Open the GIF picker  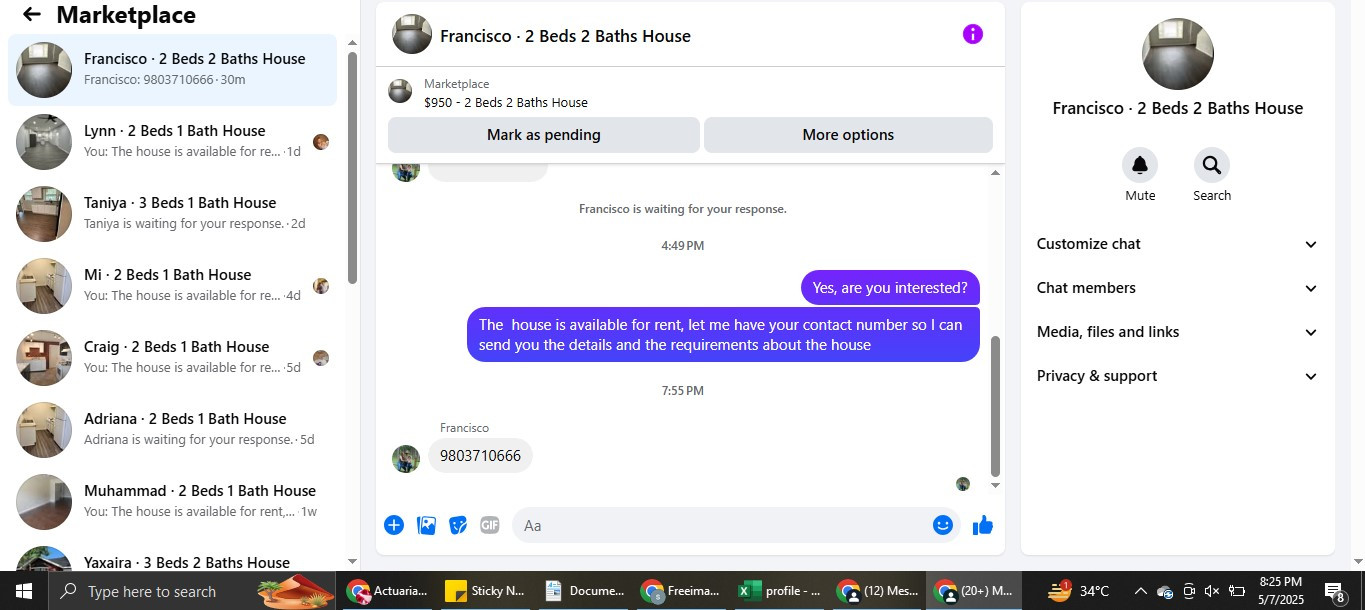(x=489, y=525)
